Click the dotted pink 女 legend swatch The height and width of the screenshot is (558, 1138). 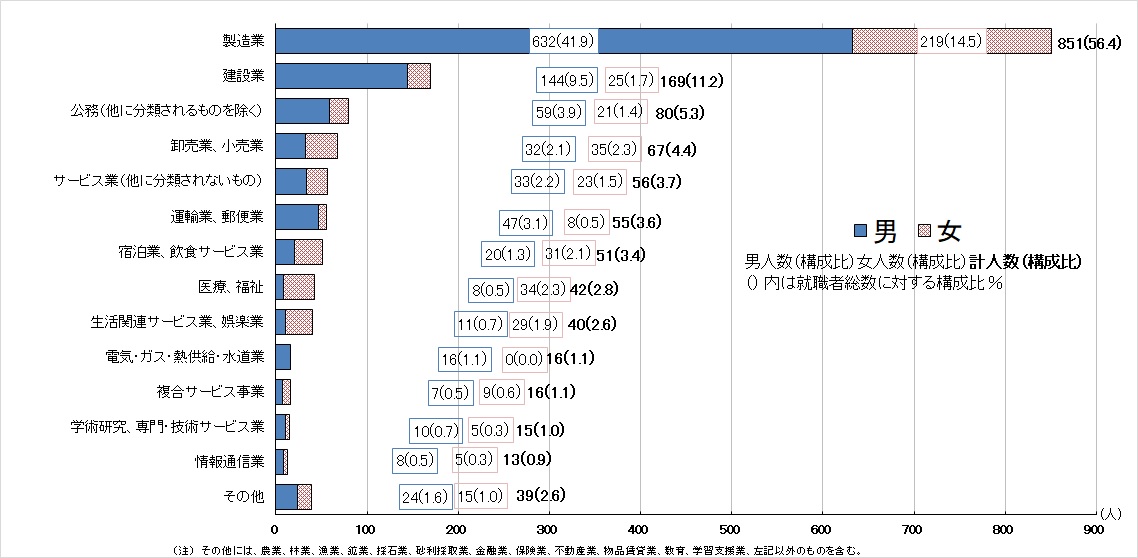925,232
